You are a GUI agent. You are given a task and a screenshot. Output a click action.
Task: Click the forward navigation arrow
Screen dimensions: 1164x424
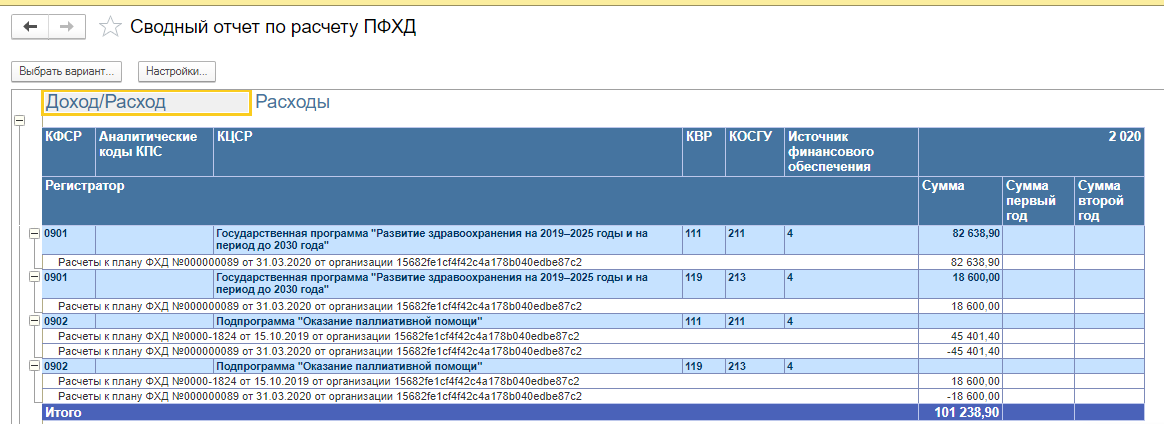tap(67, 27)
